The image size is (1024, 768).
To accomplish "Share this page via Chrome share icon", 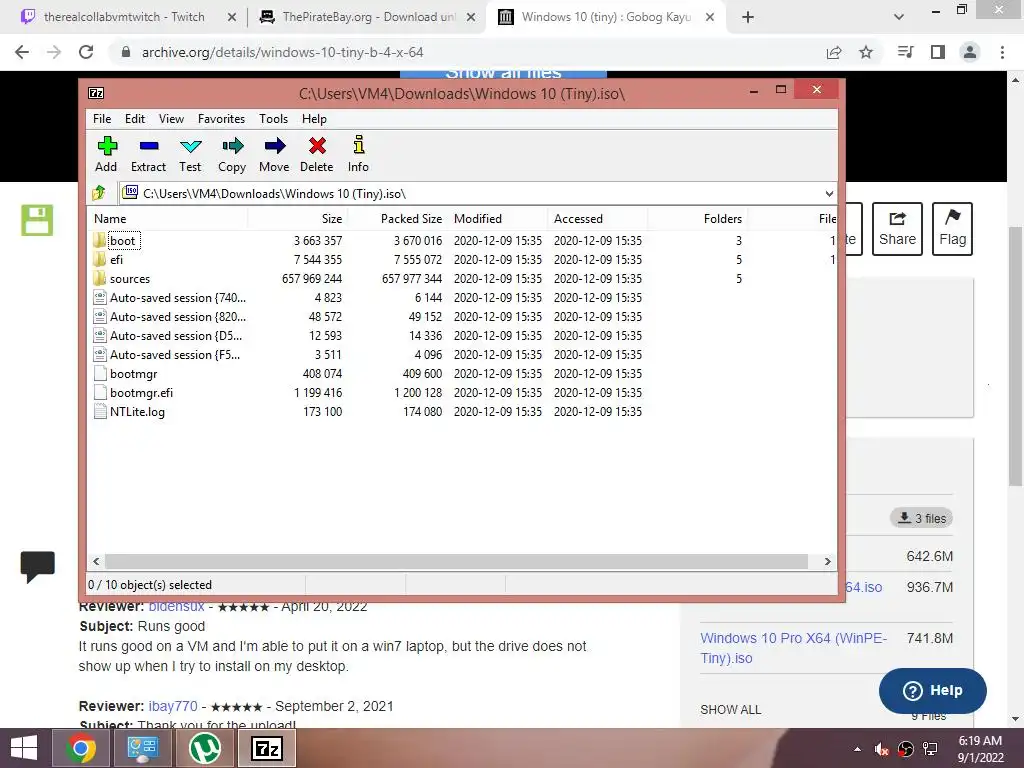I will pyautogui.click(x=834, y=52).
